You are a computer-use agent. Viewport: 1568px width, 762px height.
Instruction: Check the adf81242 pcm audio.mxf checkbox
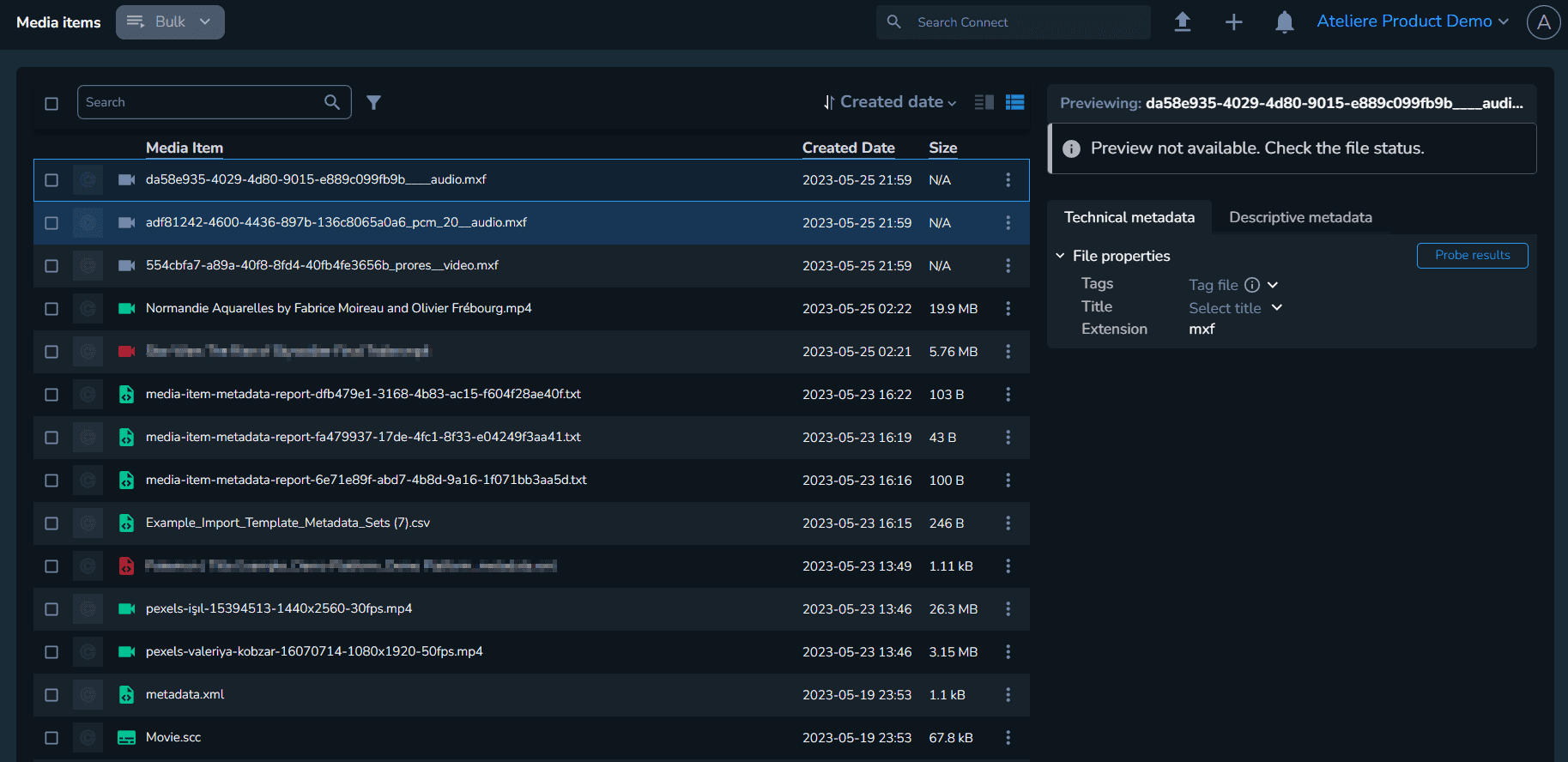(x=51, y=223)
